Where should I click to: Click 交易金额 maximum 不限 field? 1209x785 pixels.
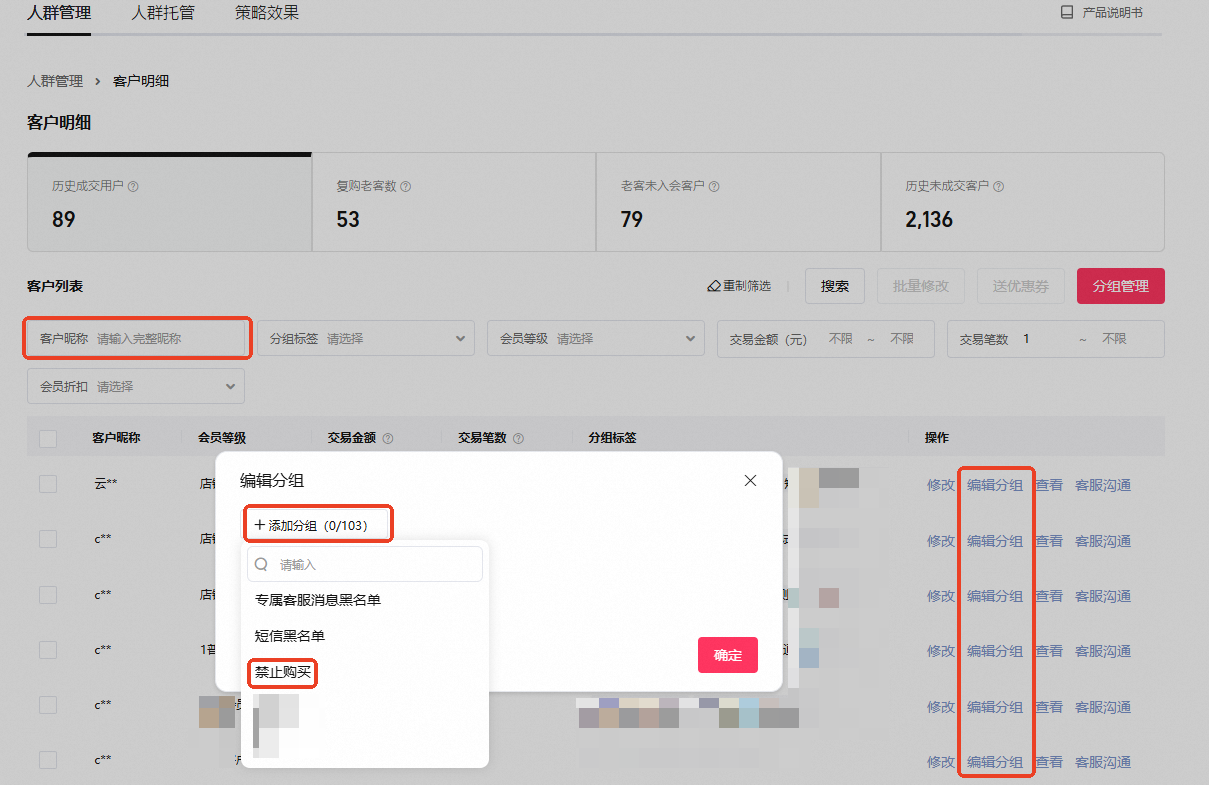(902, 339)
